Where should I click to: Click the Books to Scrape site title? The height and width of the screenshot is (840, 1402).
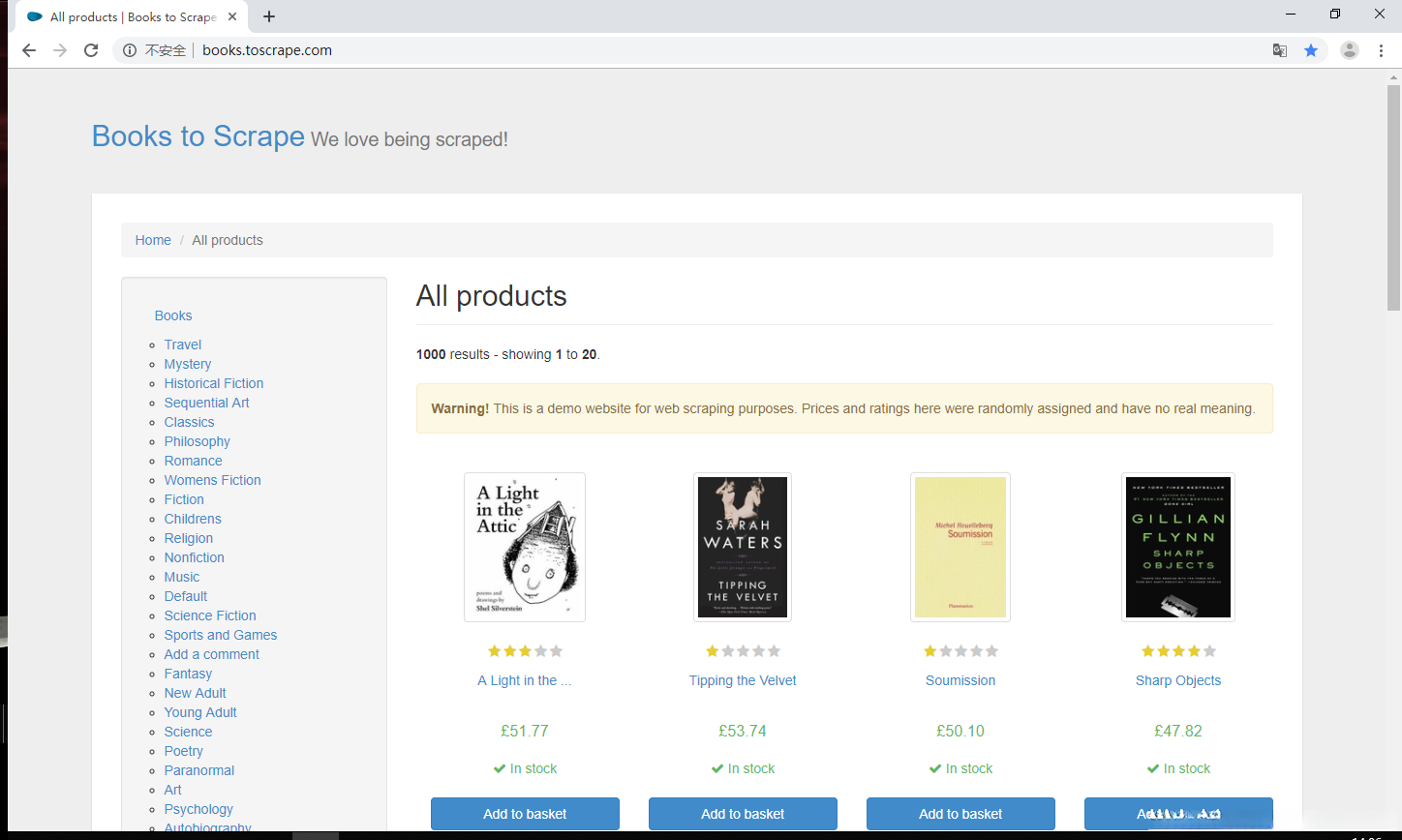[x=198, y=136]
